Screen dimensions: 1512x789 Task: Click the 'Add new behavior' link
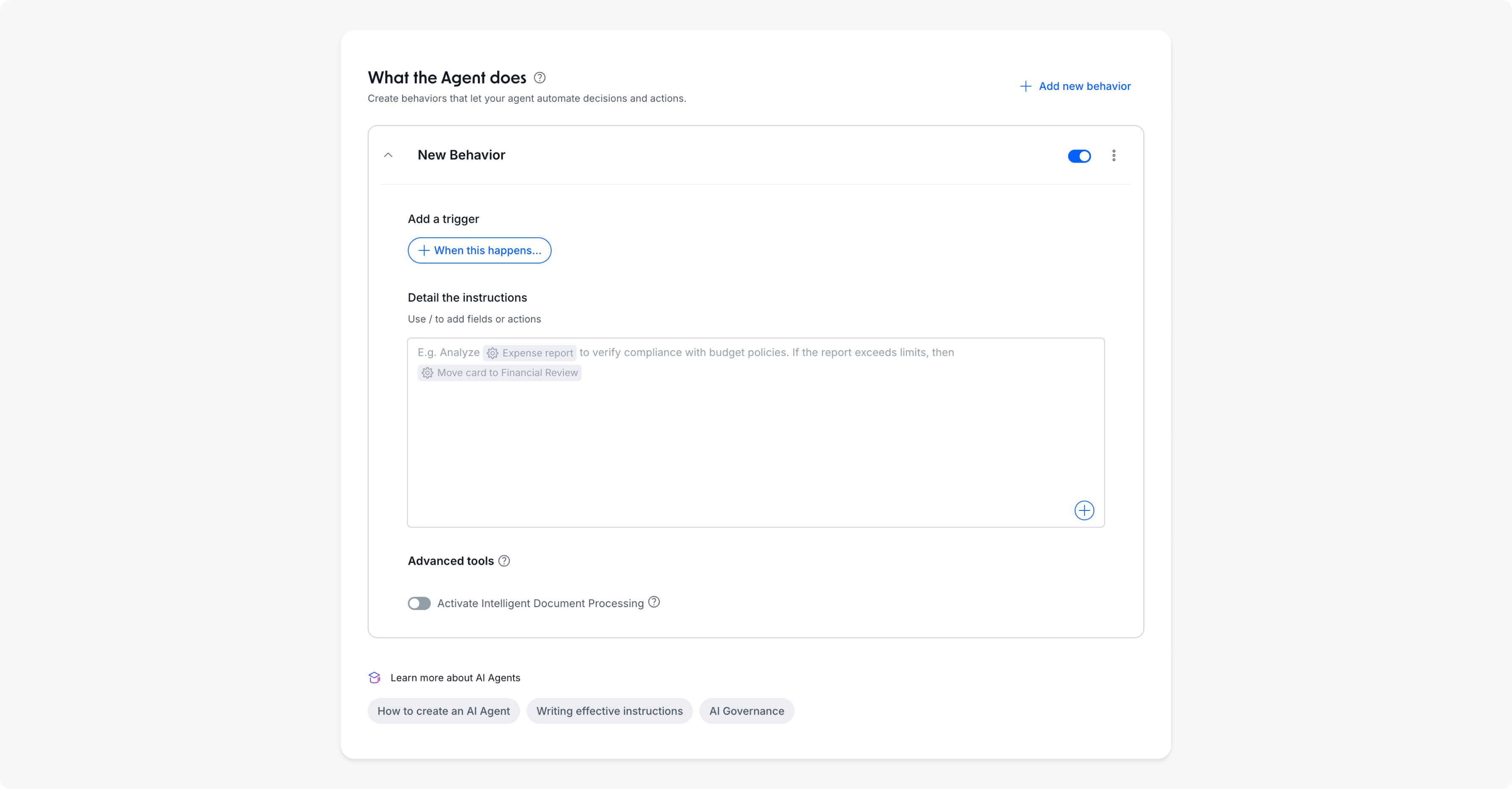point(1084,86)
